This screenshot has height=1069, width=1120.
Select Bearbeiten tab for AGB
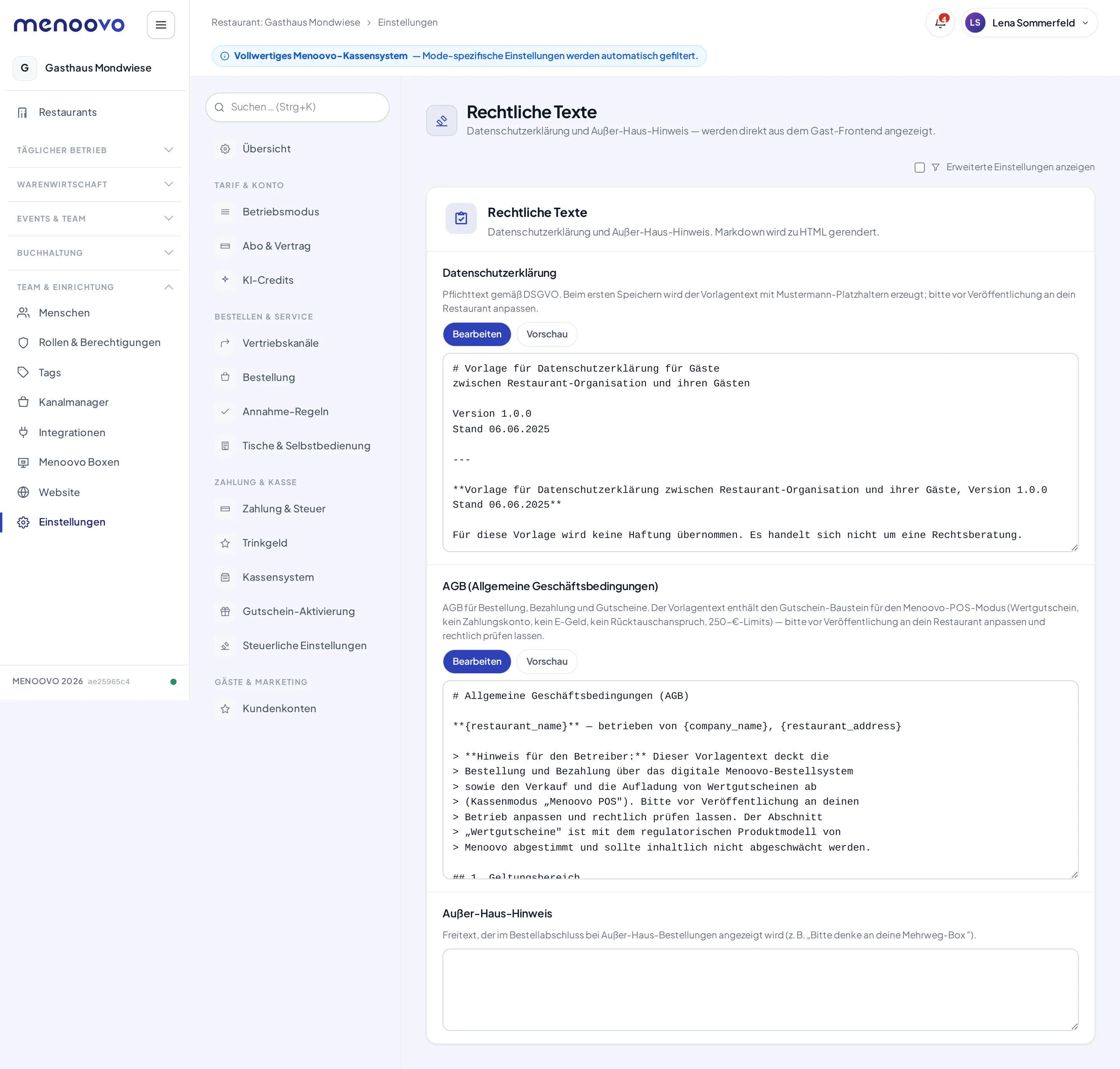tap(477, 662)
